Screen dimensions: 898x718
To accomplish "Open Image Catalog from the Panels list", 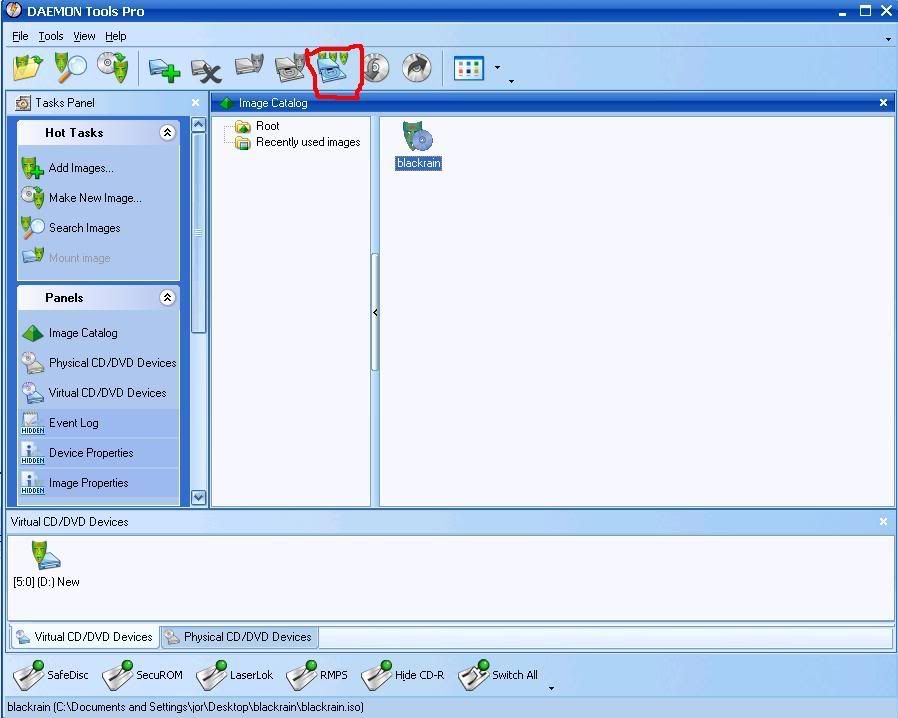I will (70, 333).
